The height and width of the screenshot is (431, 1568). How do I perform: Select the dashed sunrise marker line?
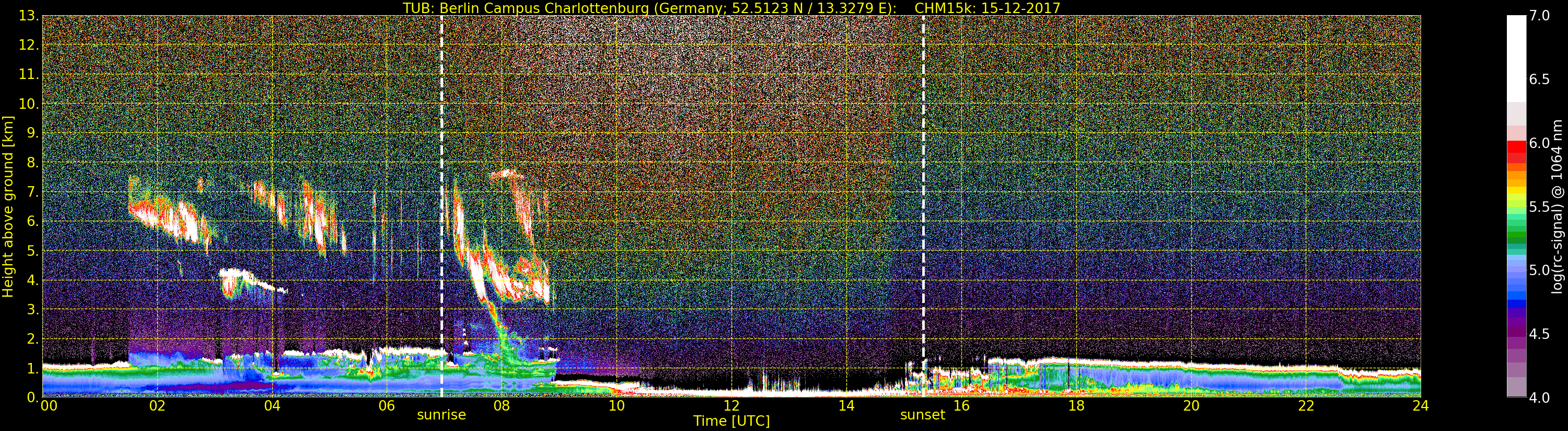(442, 206)
